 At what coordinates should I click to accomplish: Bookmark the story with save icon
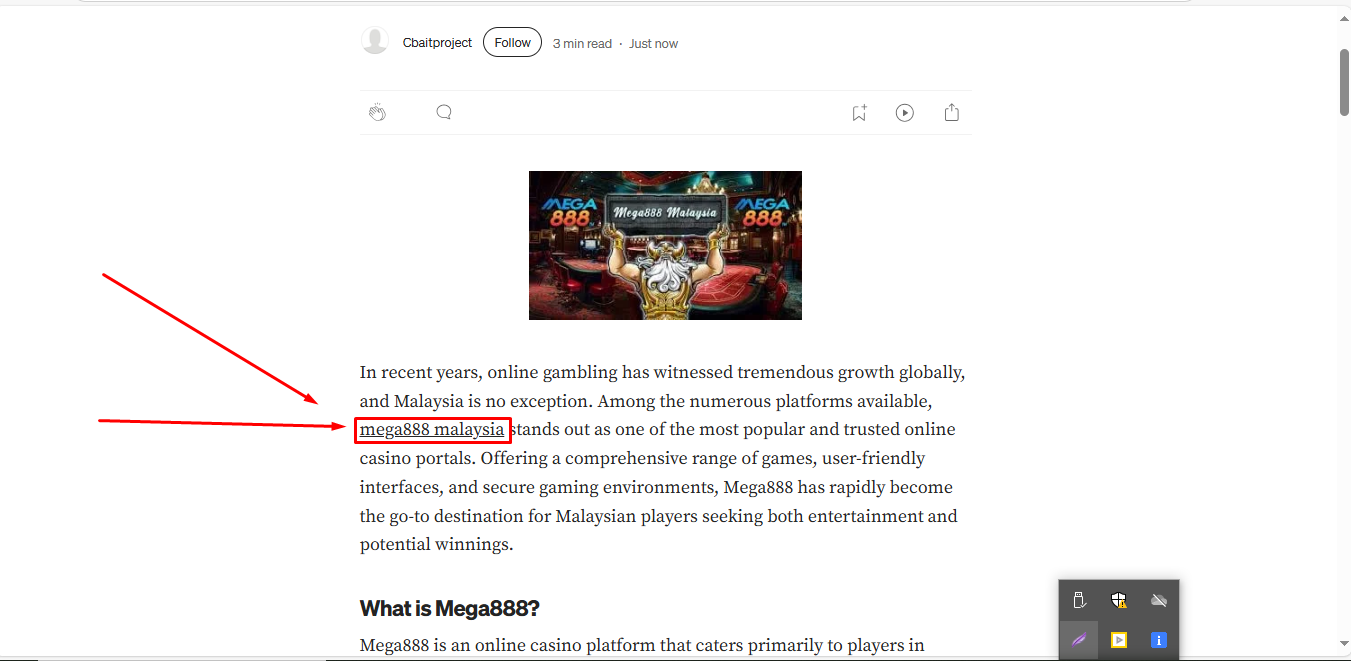(859, 113)
